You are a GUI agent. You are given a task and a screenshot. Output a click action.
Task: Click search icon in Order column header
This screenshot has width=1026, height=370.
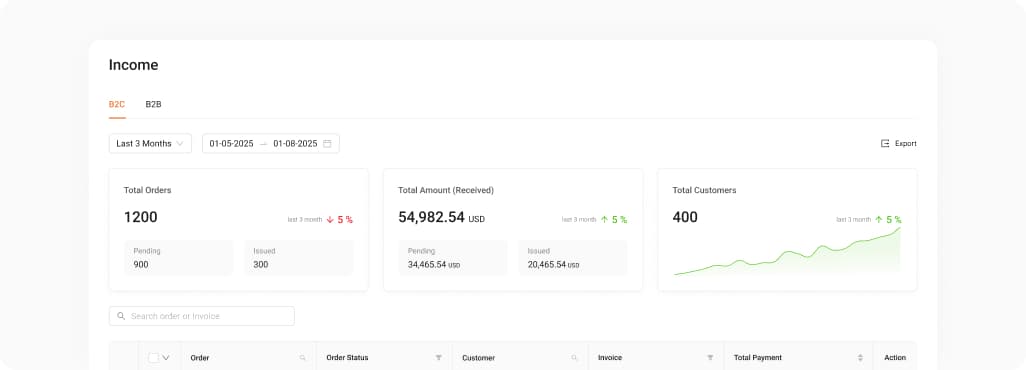pos(302,358)
